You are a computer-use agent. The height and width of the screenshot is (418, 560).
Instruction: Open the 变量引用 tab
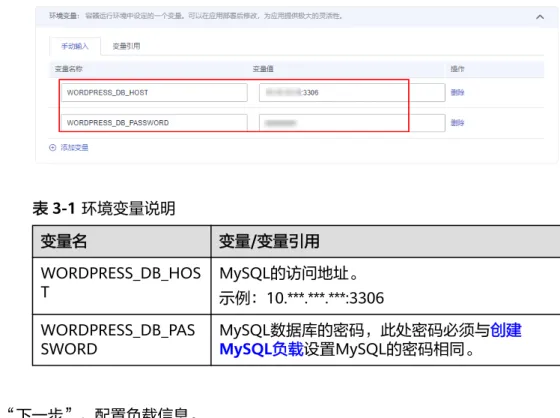(x=126, y=46)
